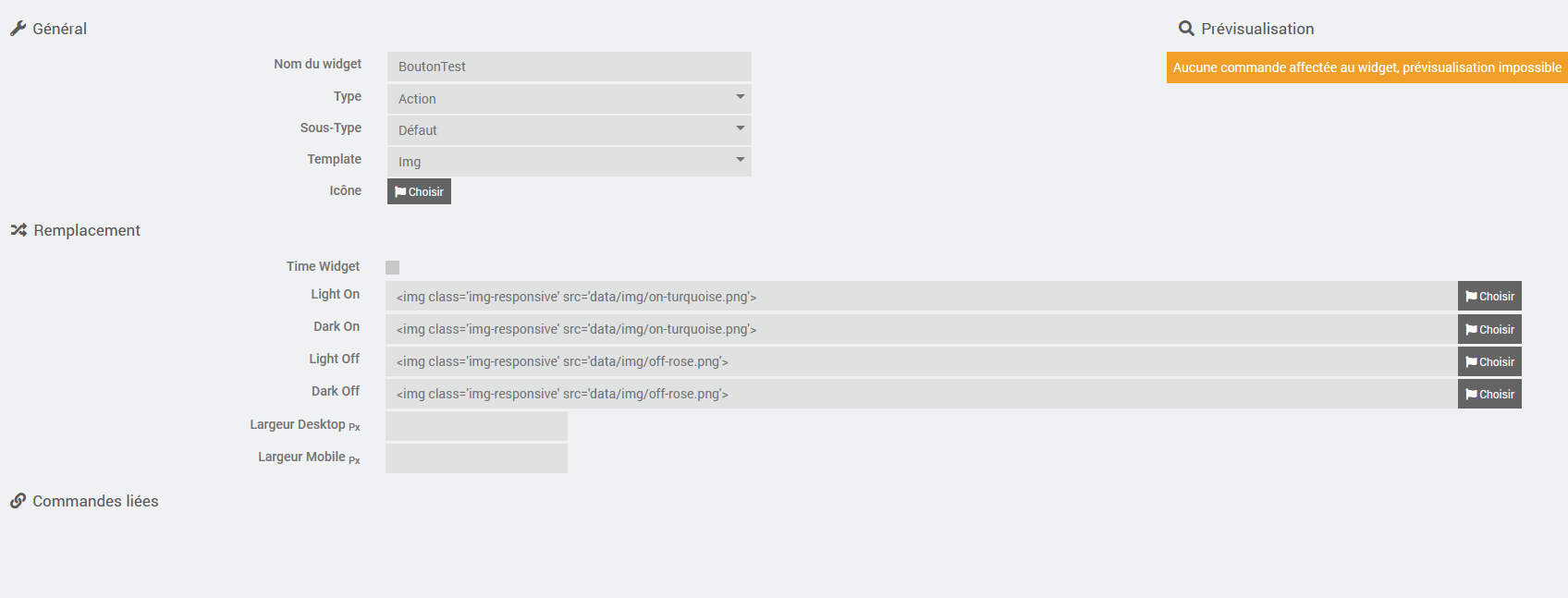Click the Largeur Desktop input field
The height and width of the screenshot is (598, 1568).
(x=476, y=426)
